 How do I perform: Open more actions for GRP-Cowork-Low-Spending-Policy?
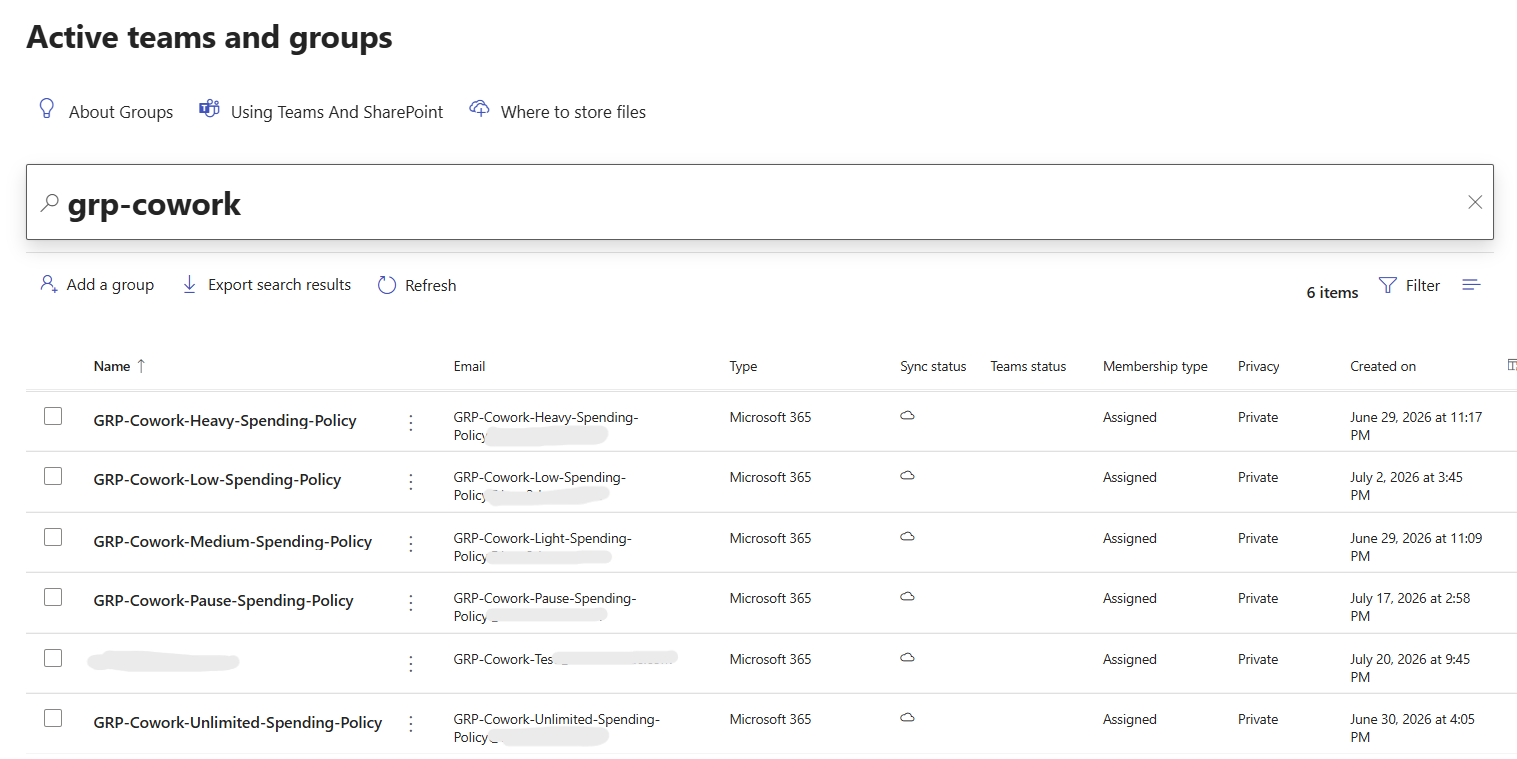410,482
